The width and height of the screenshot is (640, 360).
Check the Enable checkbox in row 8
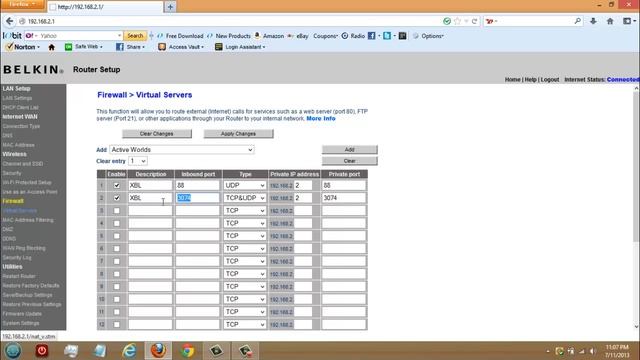(117, 274)
